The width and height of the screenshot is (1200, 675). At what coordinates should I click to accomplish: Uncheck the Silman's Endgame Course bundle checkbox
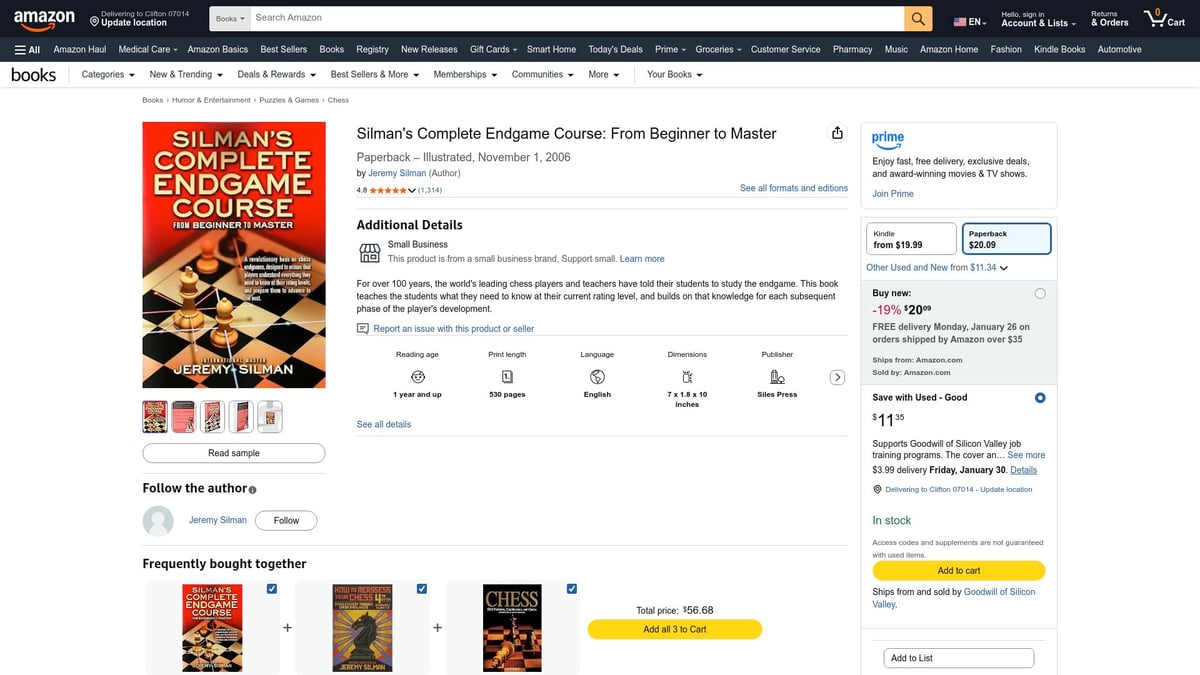coord(271,588)
